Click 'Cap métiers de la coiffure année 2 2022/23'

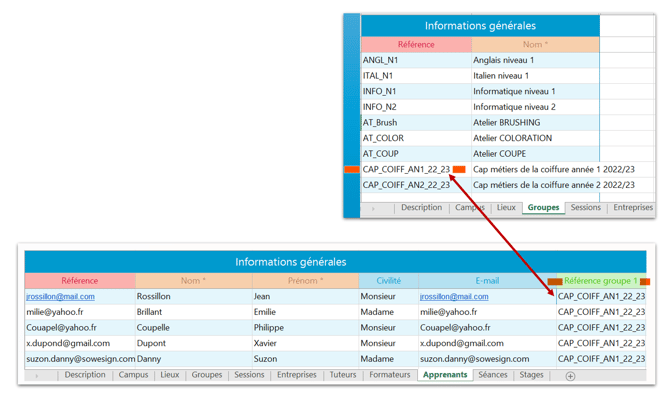pyautogui.click(x=554, y=185)
